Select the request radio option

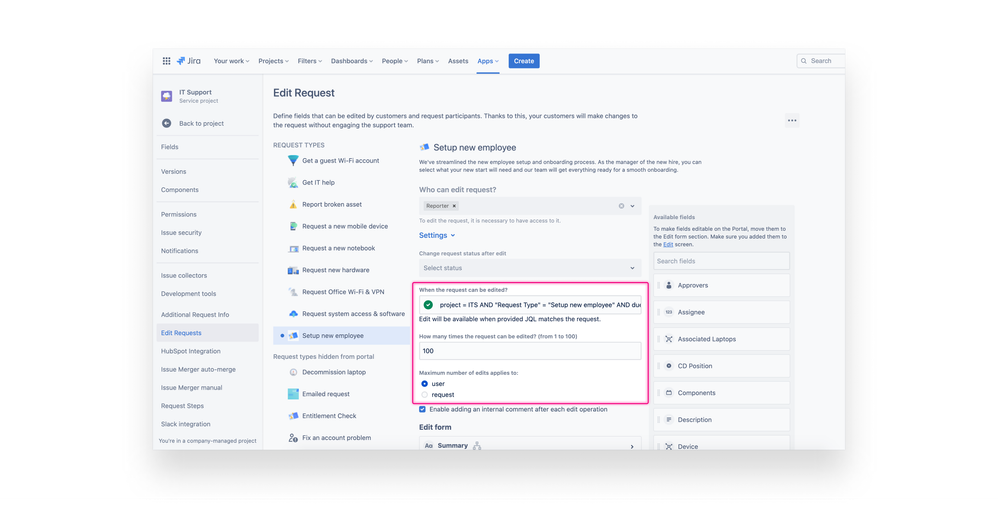(x=425, y=395)
